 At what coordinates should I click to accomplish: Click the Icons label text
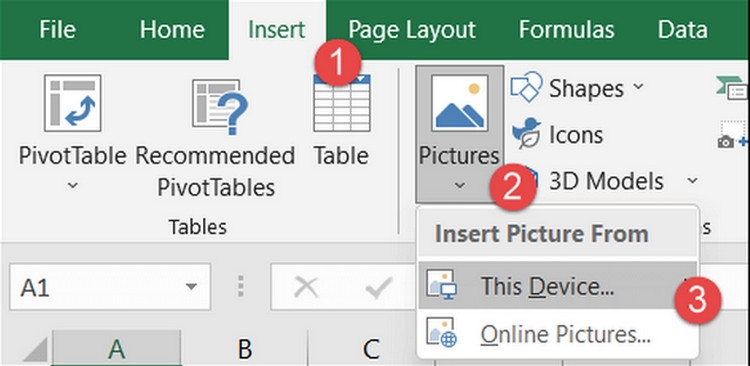point(576,135)
